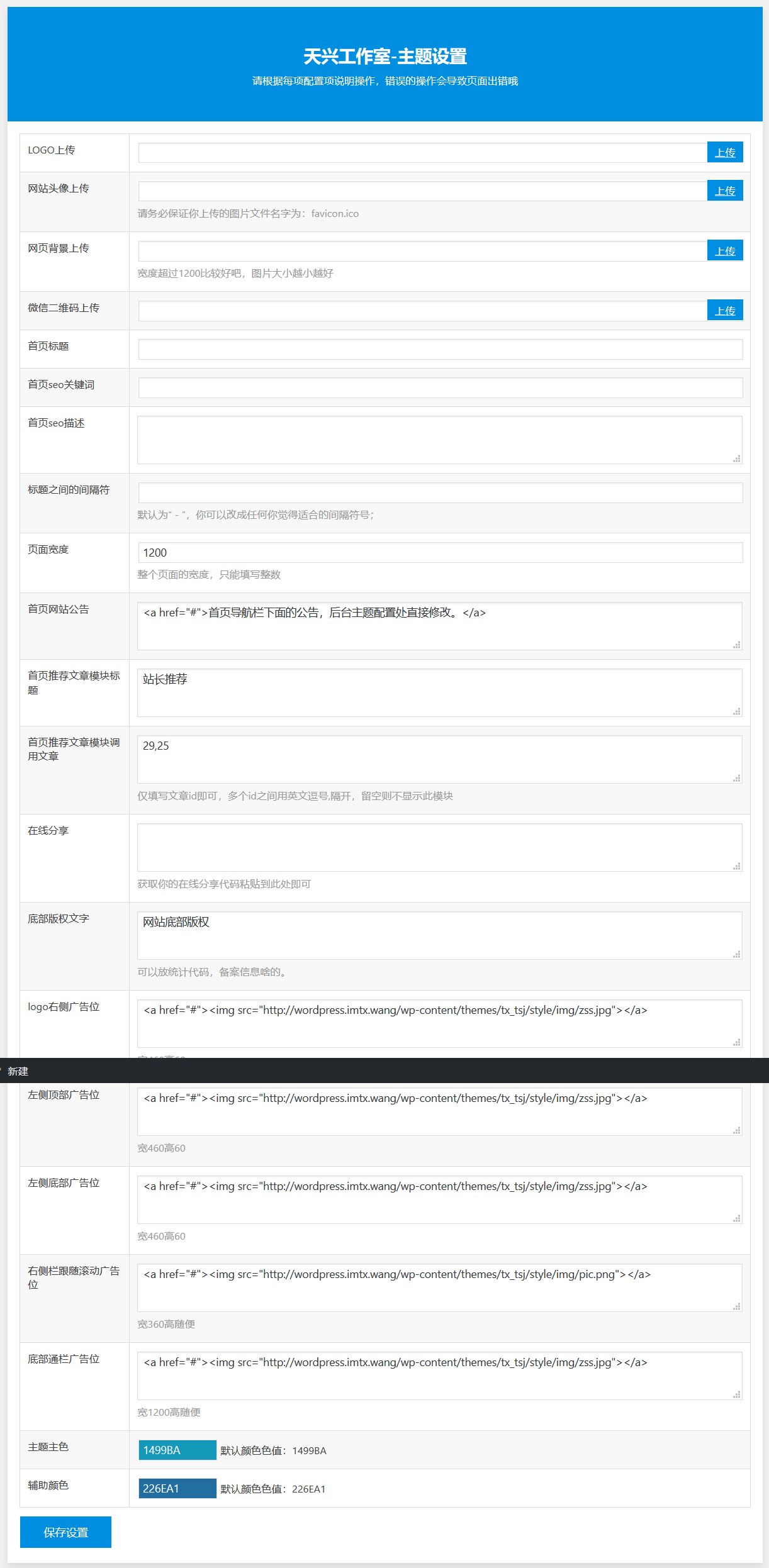
Task: Click the 底部通栏广告位 textarea
Action: tap(440, 1376)
